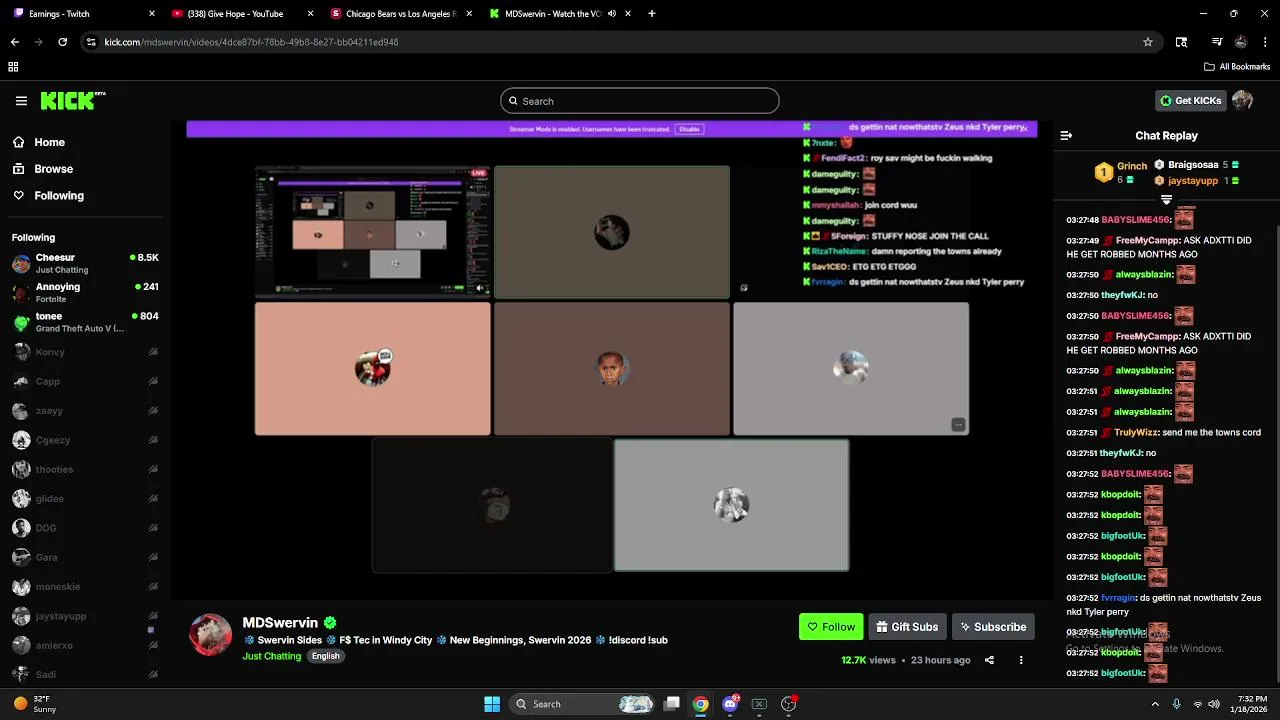The height and width of the screenshot is (720, 1280).
Task: Click gifter jaystayupp in leaderboard
Action: [x=1193, y=181]
